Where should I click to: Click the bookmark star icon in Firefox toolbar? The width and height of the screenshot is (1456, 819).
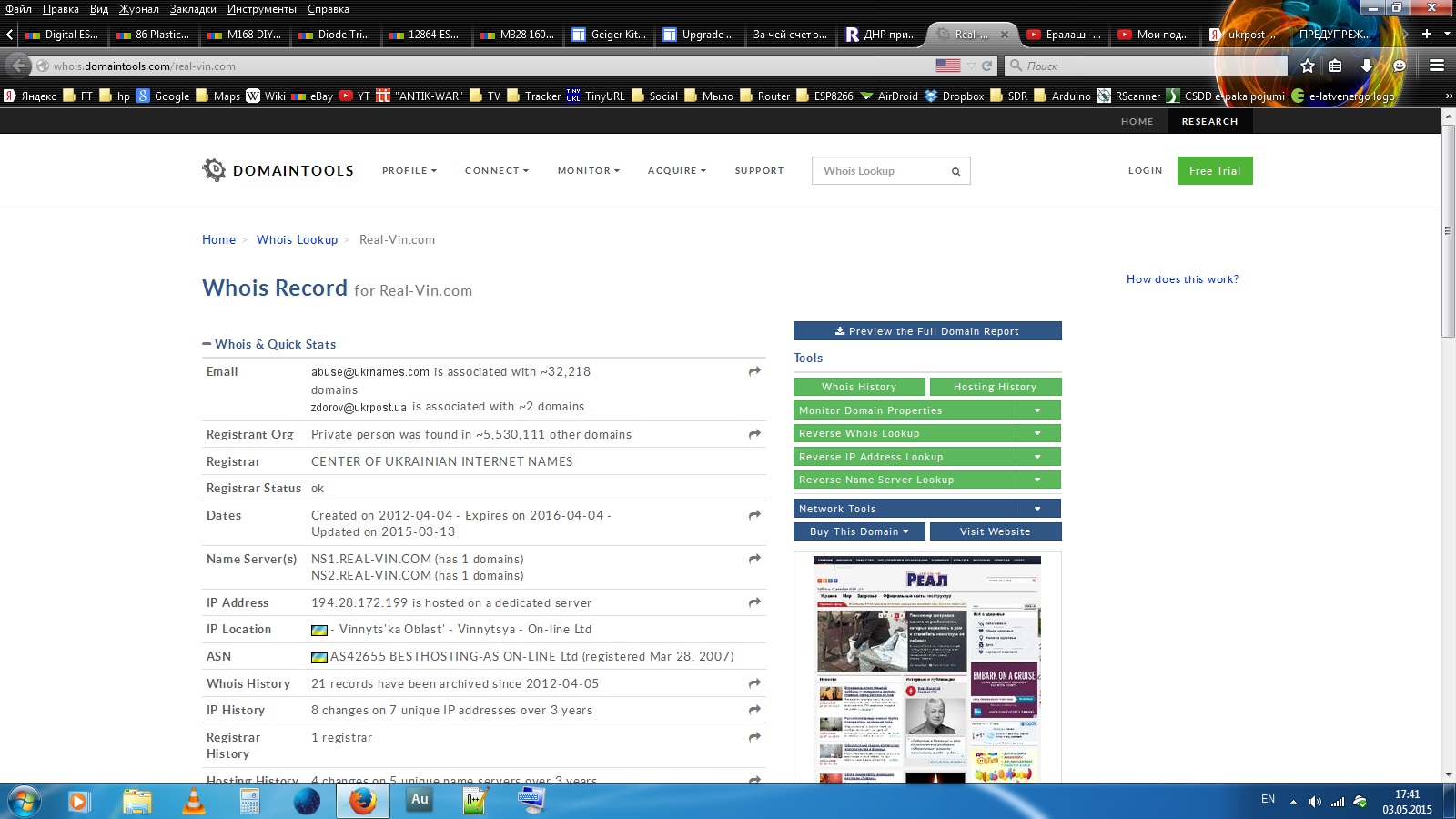coord(1308,66)
